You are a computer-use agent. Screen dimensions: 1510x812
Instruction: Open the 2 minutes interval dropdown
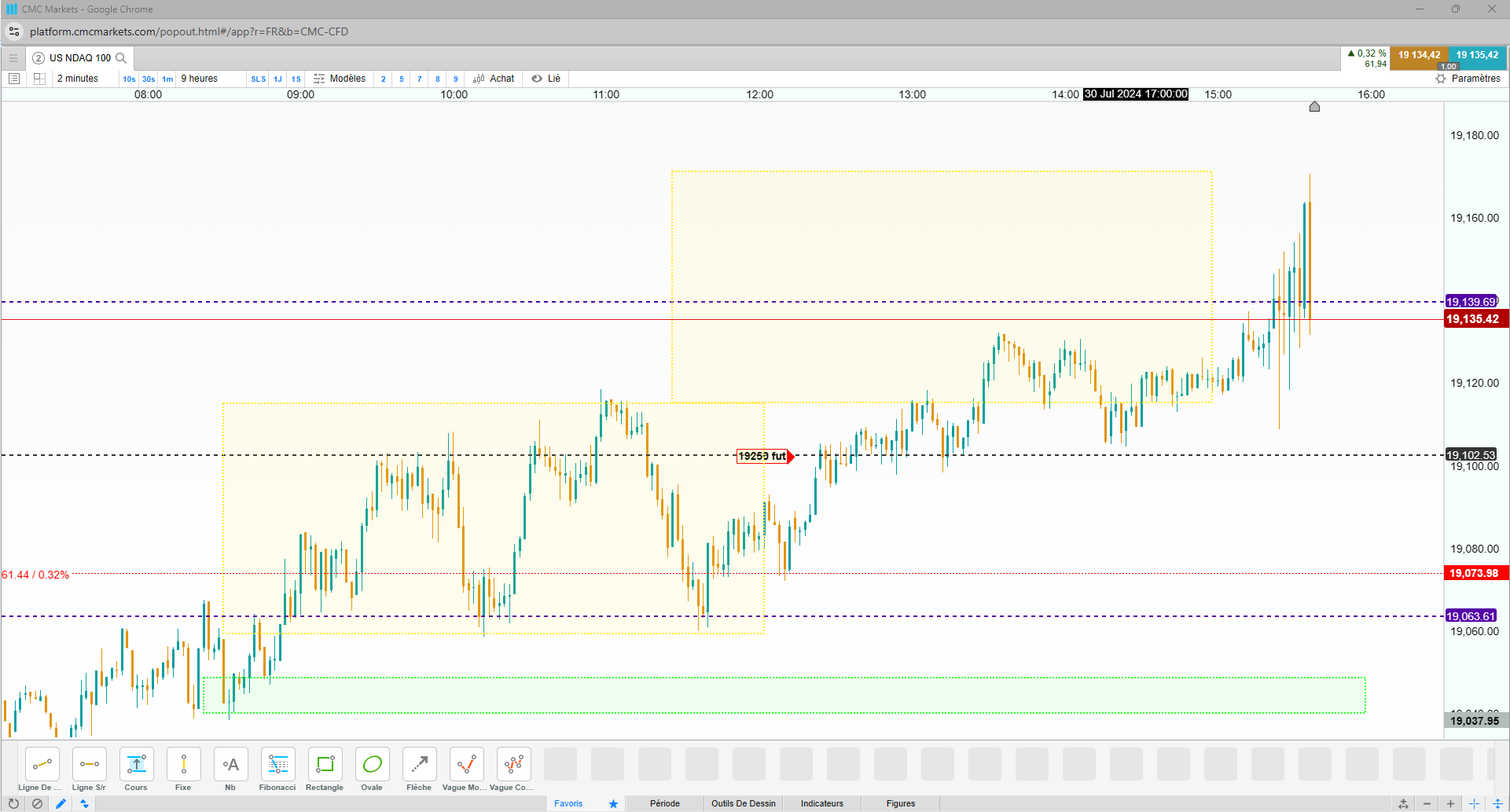coord(78,79)
